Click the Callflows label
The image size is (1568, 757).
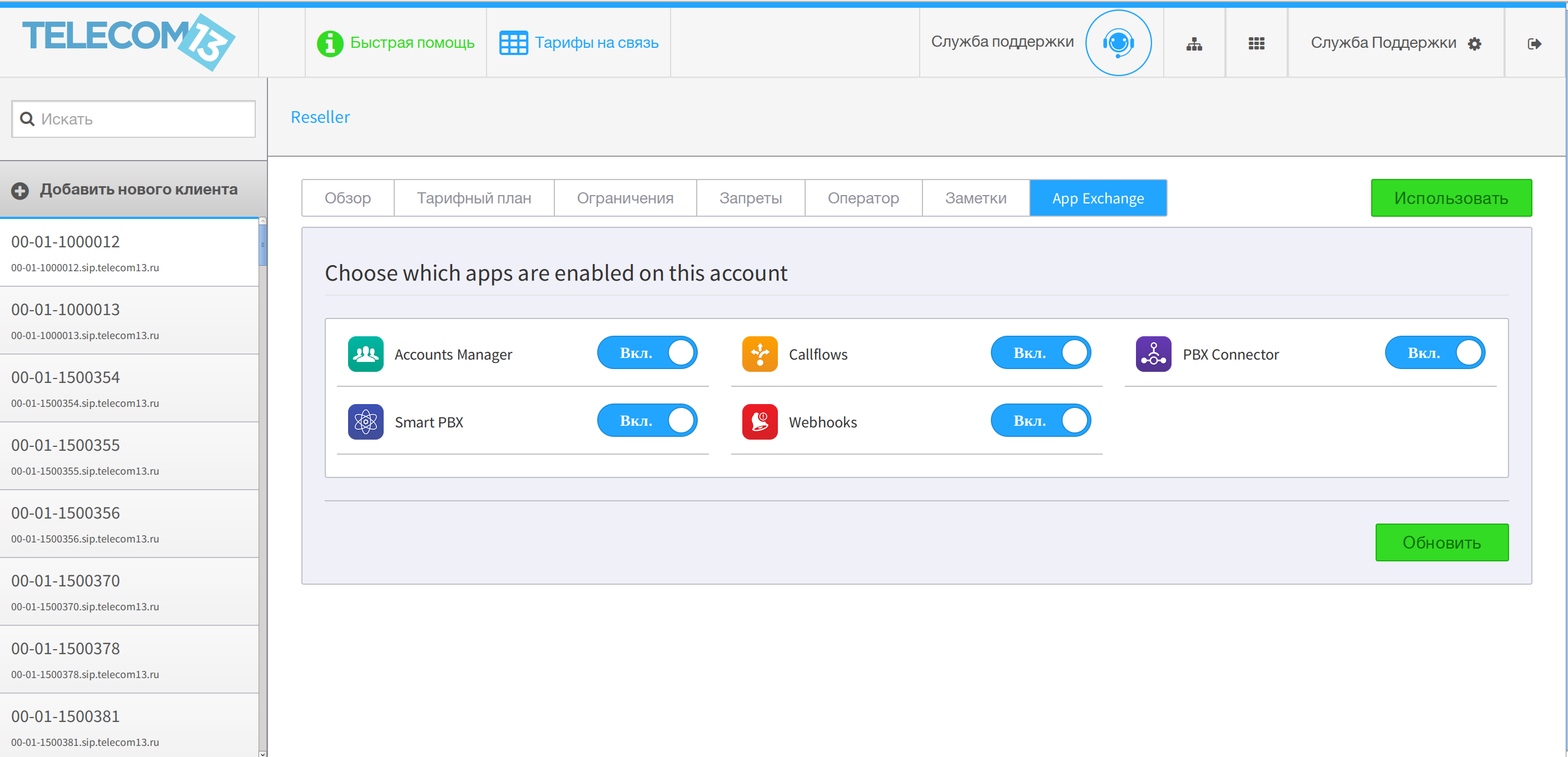818,354
